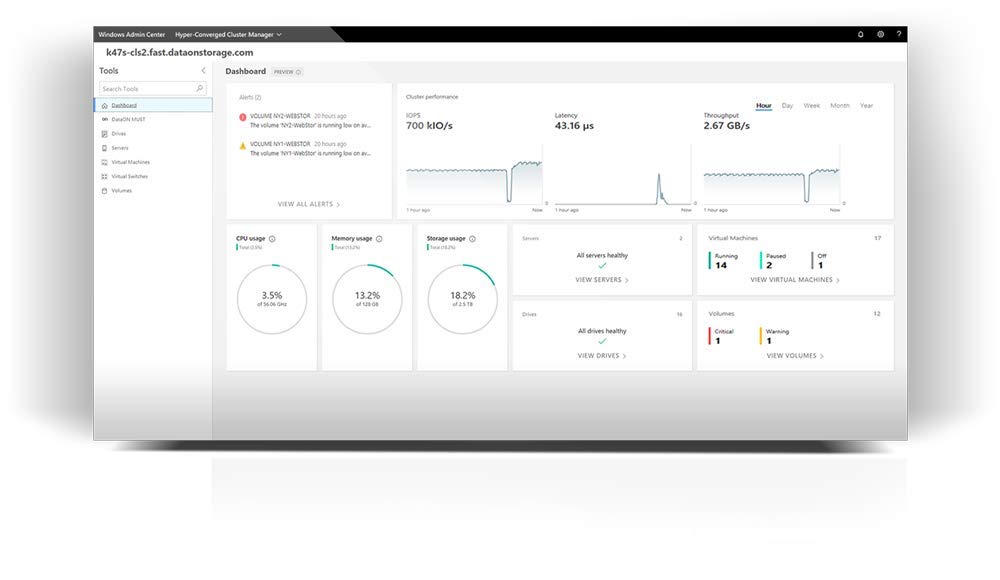1000x580 pixels.
Task: Open the Servers tool
Action: tap(153, 148)
